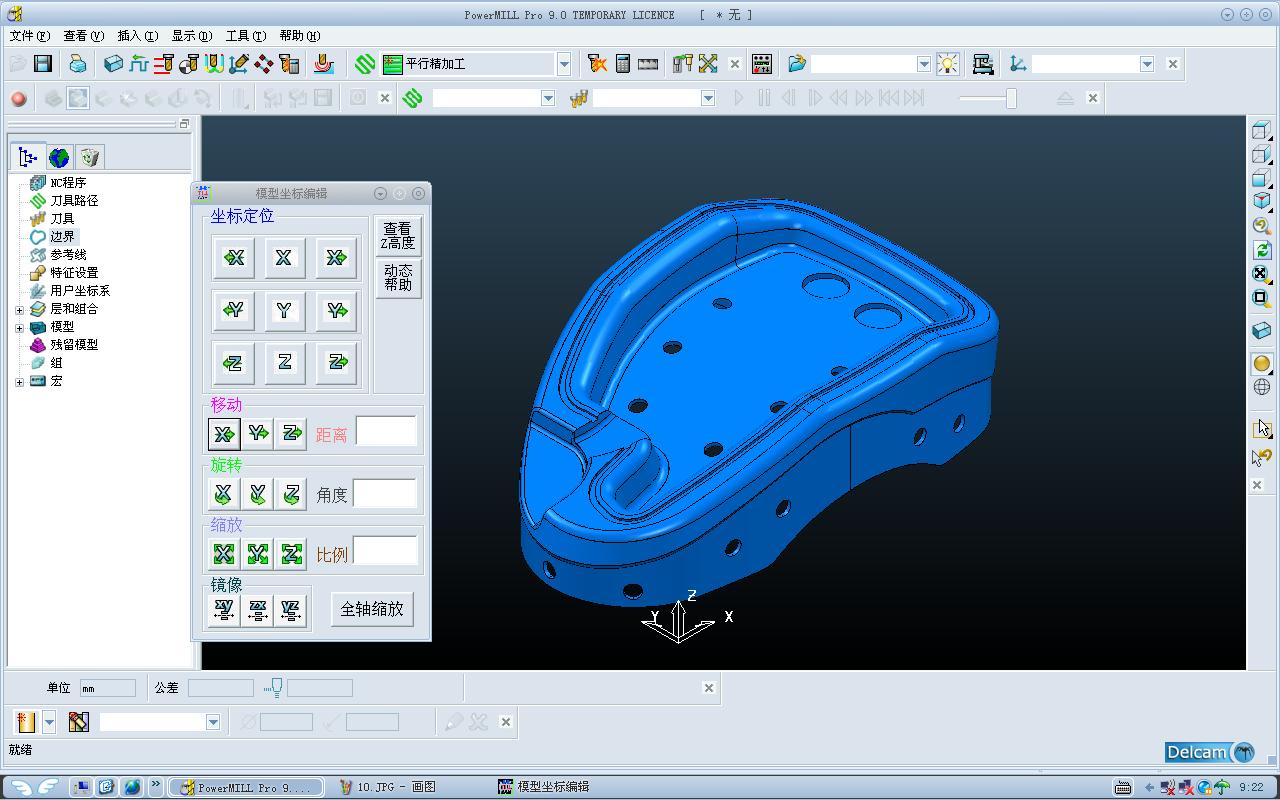1280x800 pixels.
Task: Click the 距离 distance input field
Action: point(386,432)
